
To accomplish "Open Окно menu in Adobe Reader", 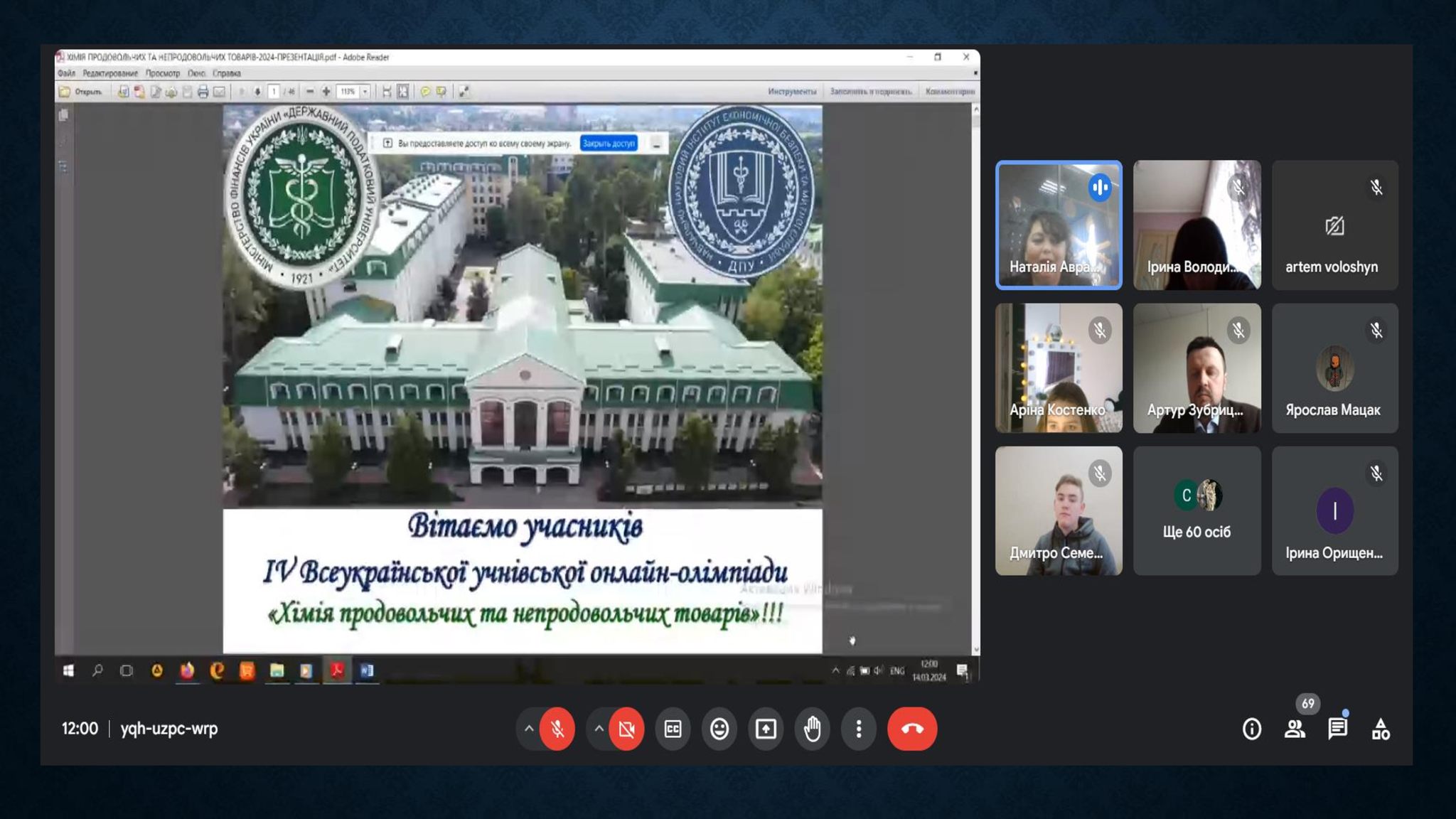I will 197,73.
